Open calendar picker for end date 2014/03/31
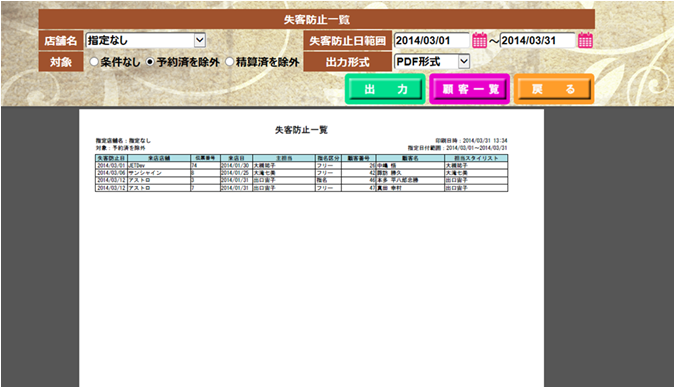 [585, 40]
